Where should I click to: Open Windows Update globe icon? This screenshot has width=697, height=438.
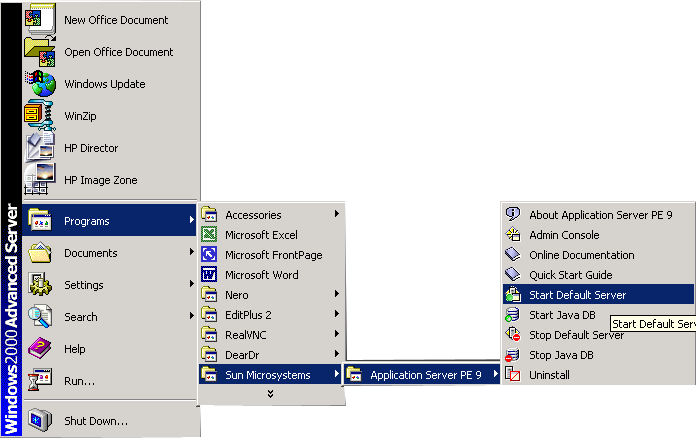click(x=39, y=84)
